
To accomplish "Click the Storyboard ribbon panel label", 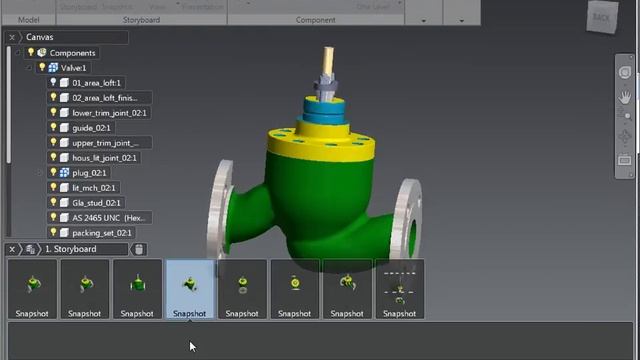I will [141, 20].
